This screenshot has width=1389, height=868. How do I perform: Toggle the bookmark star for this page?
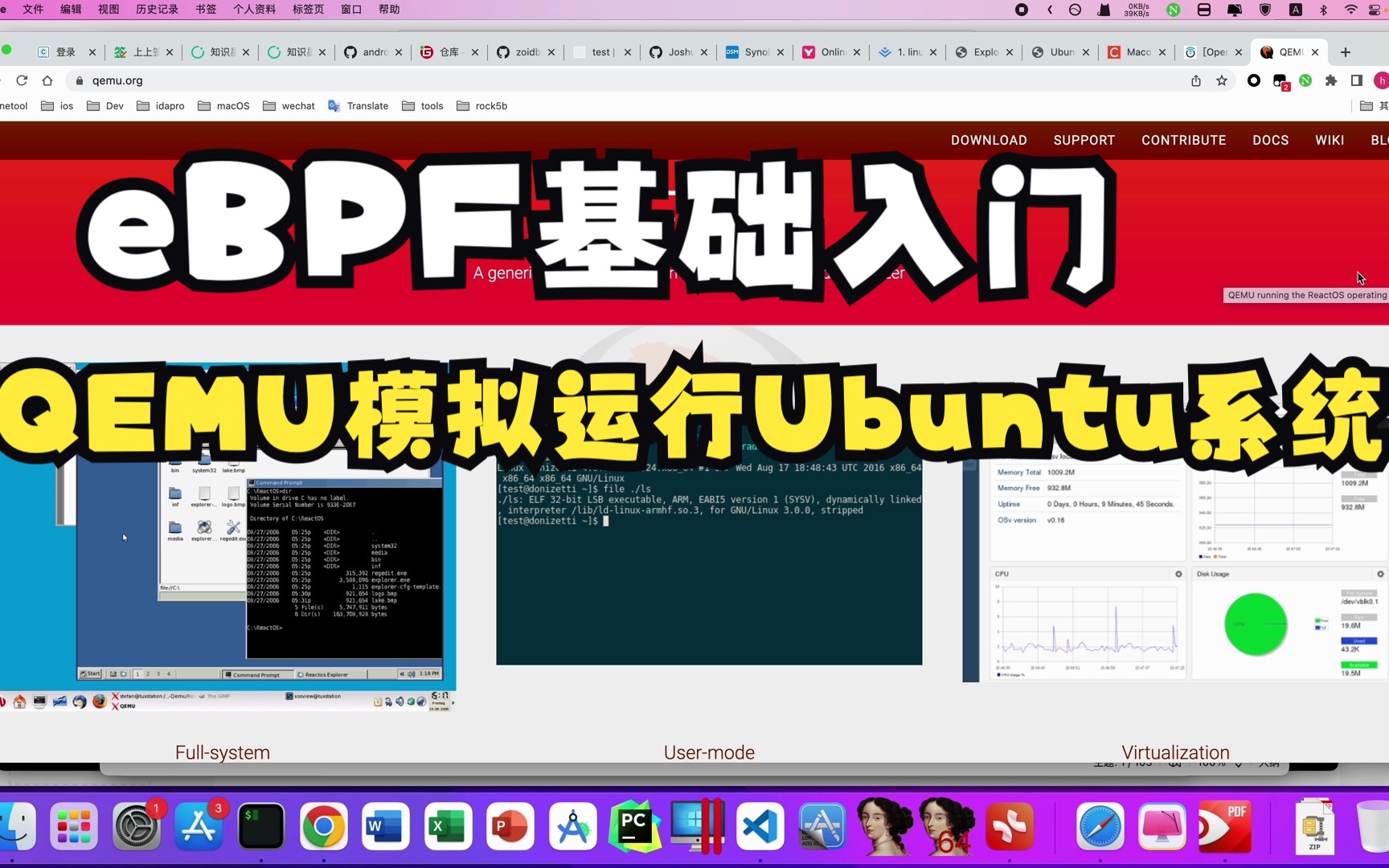coord(1222,80)
